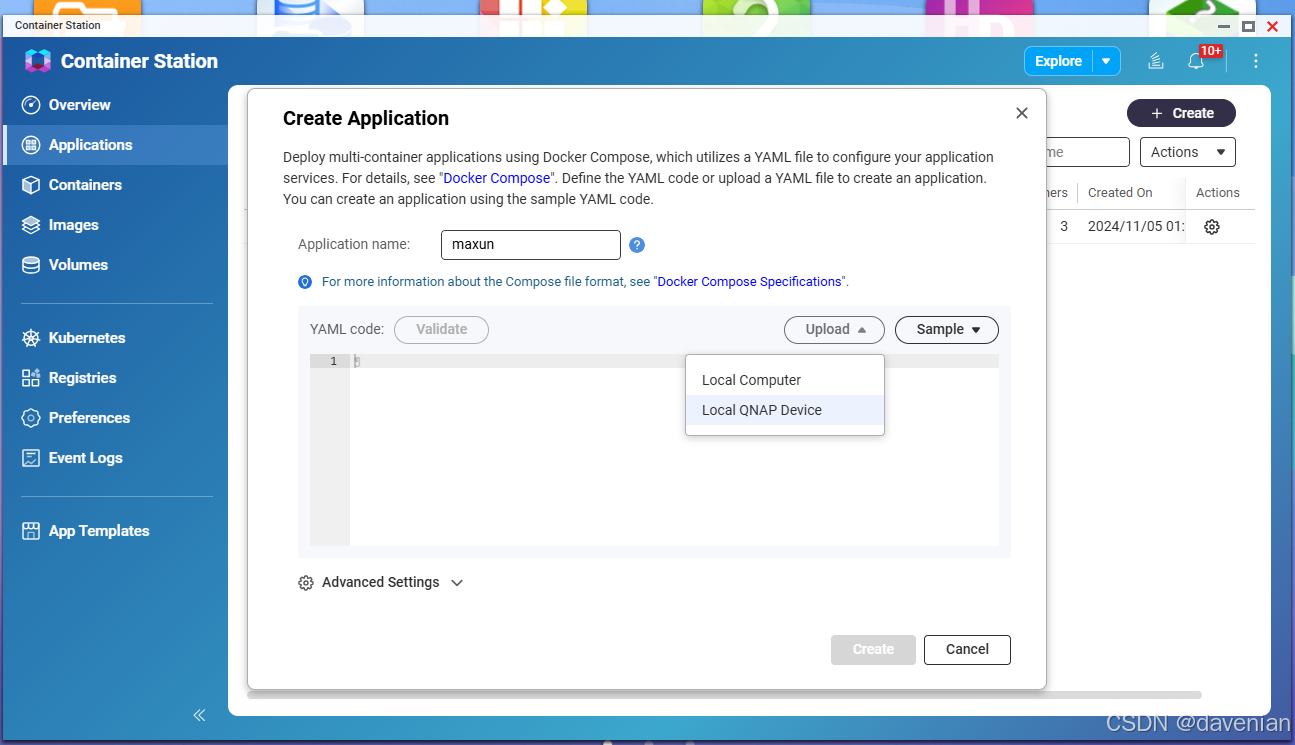Click the gear icon in Actions column

coord(1212,227)
